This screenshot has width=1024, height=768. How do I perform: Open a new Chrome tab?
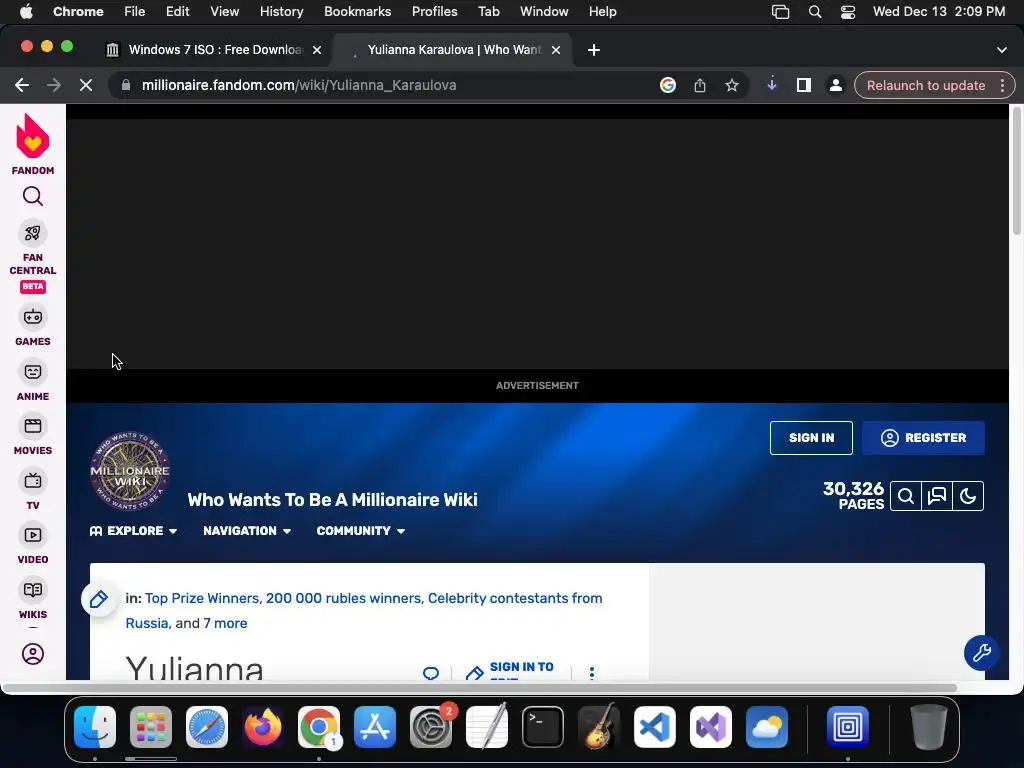(594, 50)
